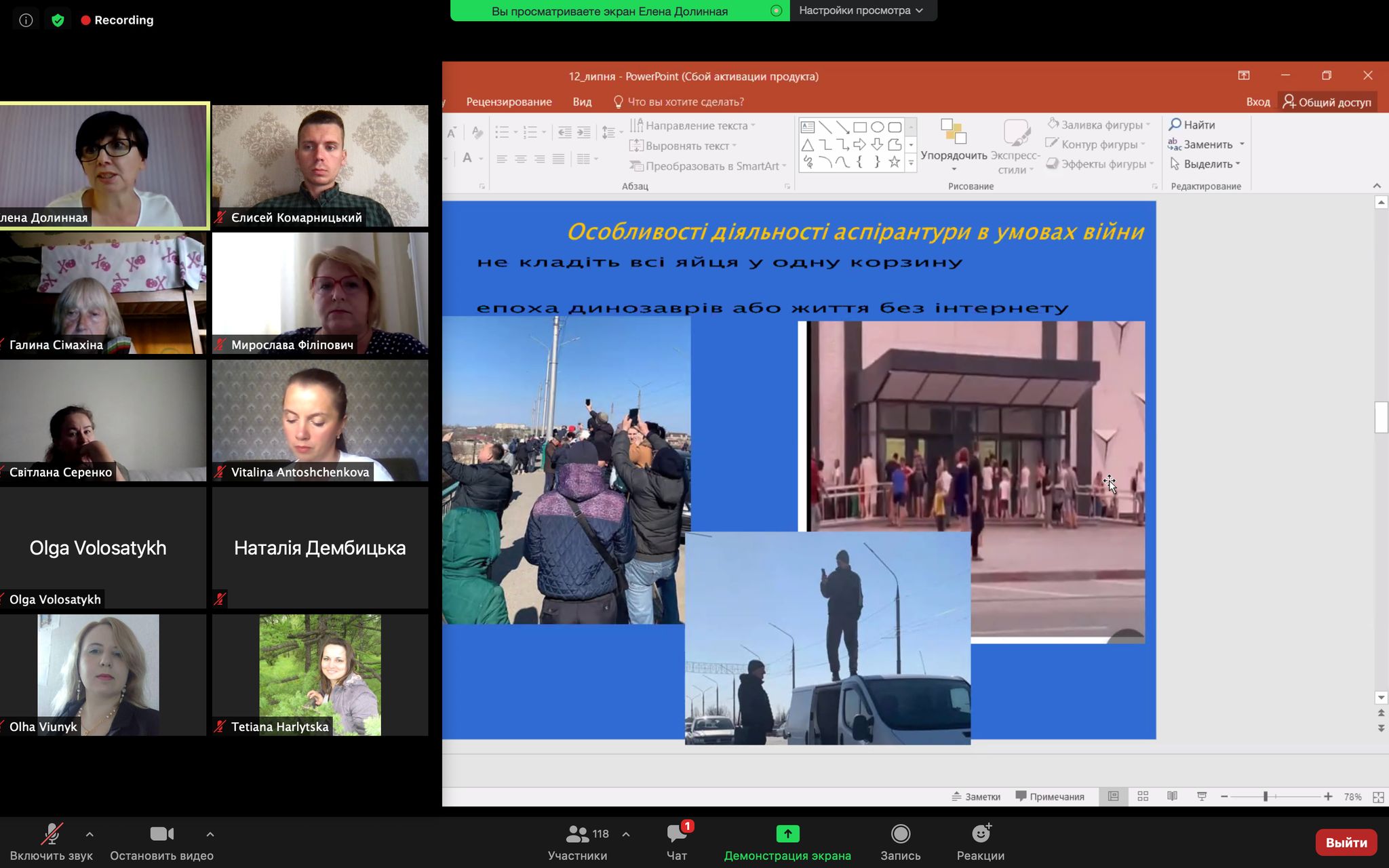This screenshot has height=868, width=1389.
Task: Open the Реакции reactions icon
Action: 980,834
